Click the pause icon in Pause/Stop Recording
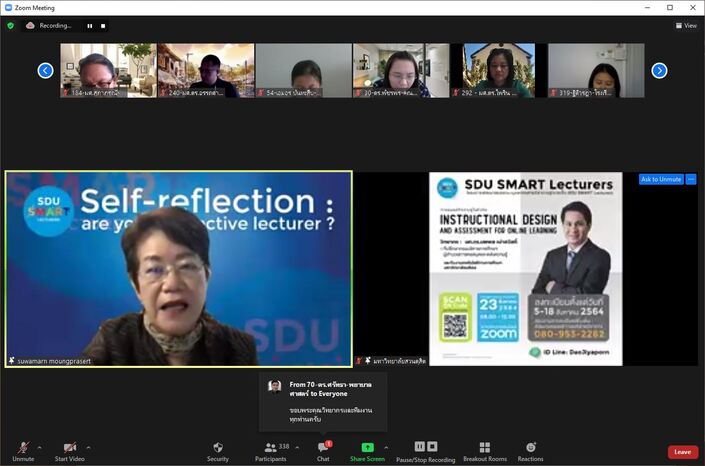This screenshot has height=466, width=705. point(419,446)
